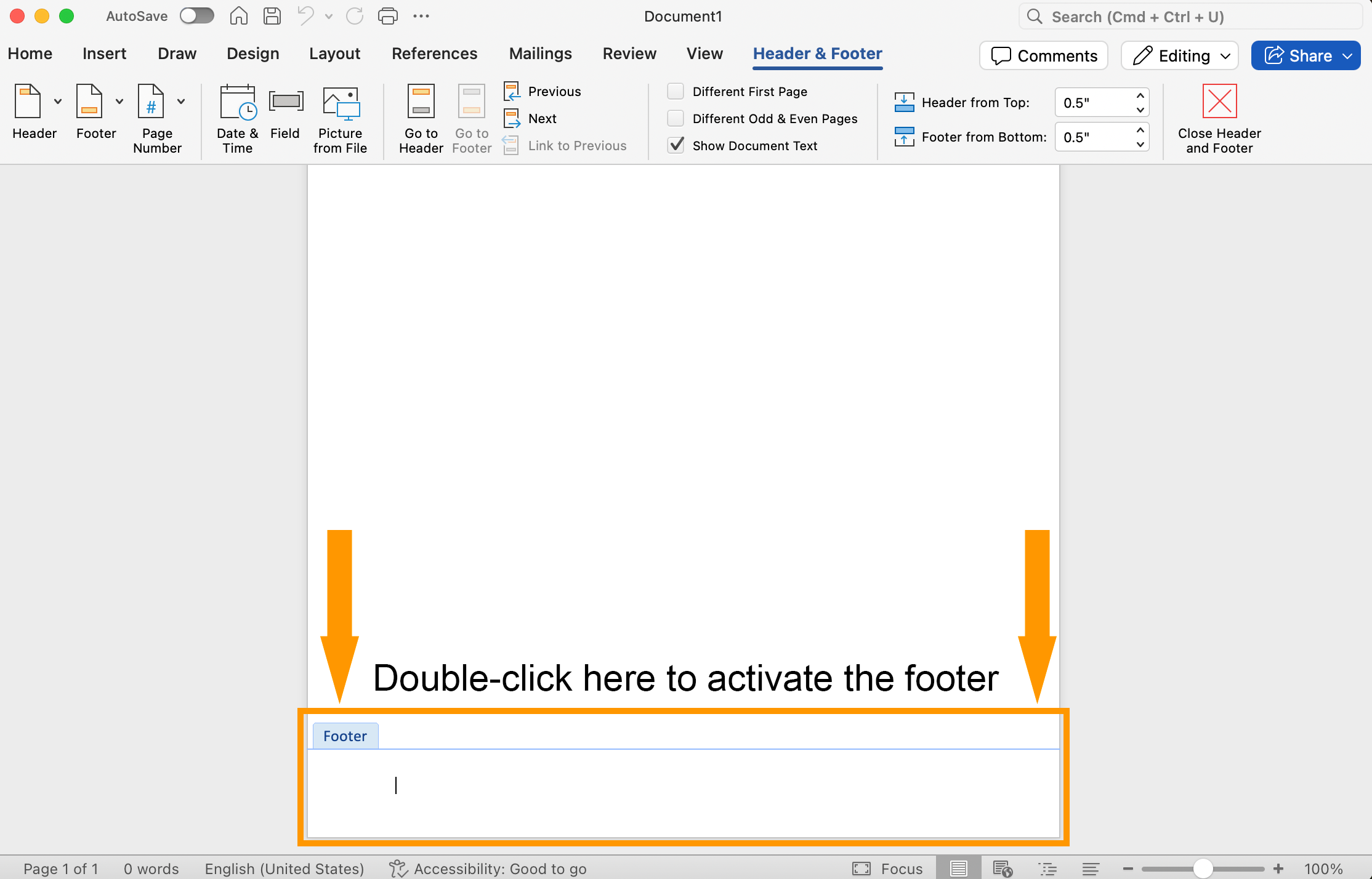This screenshot has height=879, width=1372.
Task: Open the Page Number dropdown arrow
Action: click(x=181, y=102)
